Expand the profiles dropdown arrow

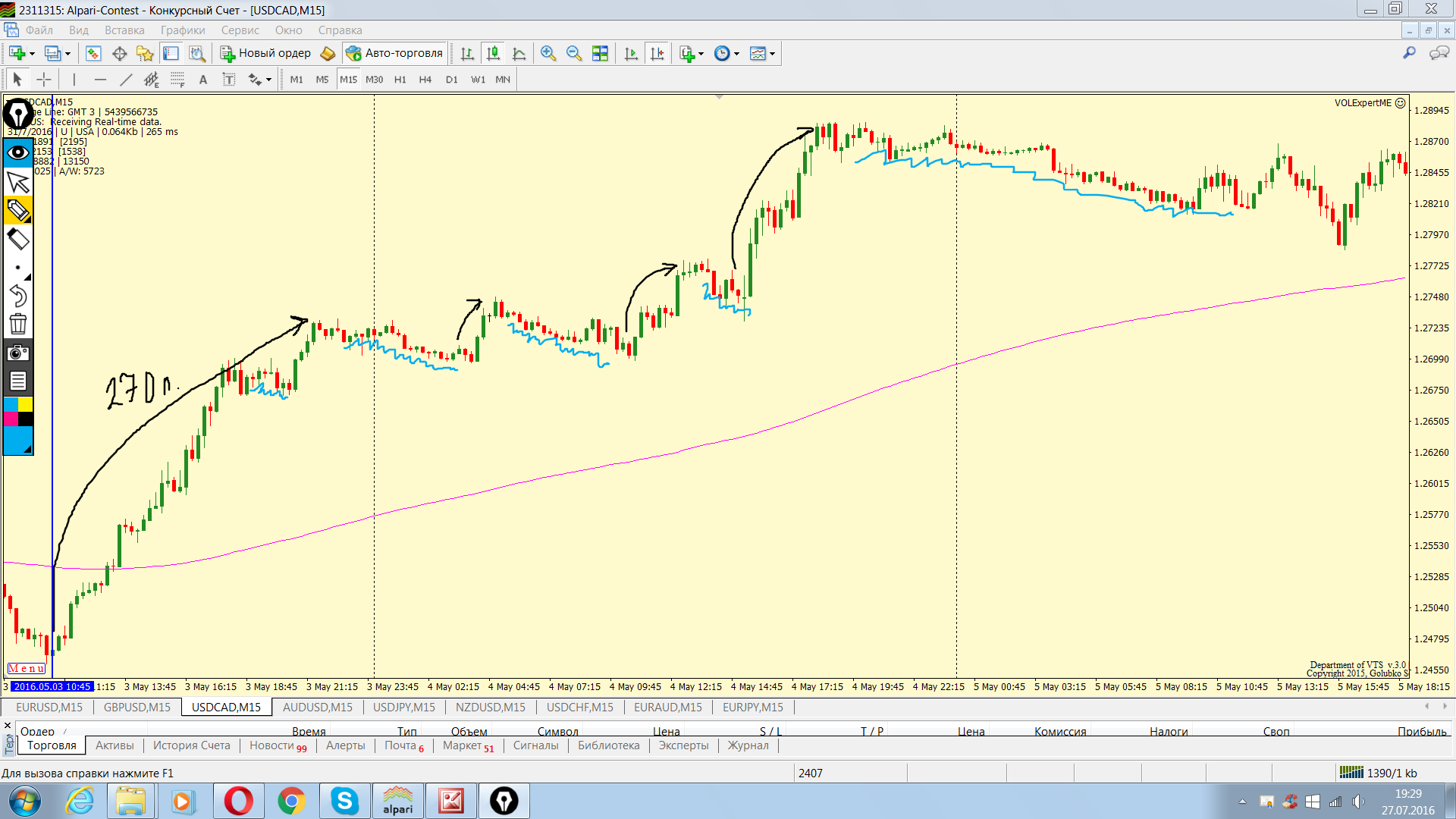(67, 54)
